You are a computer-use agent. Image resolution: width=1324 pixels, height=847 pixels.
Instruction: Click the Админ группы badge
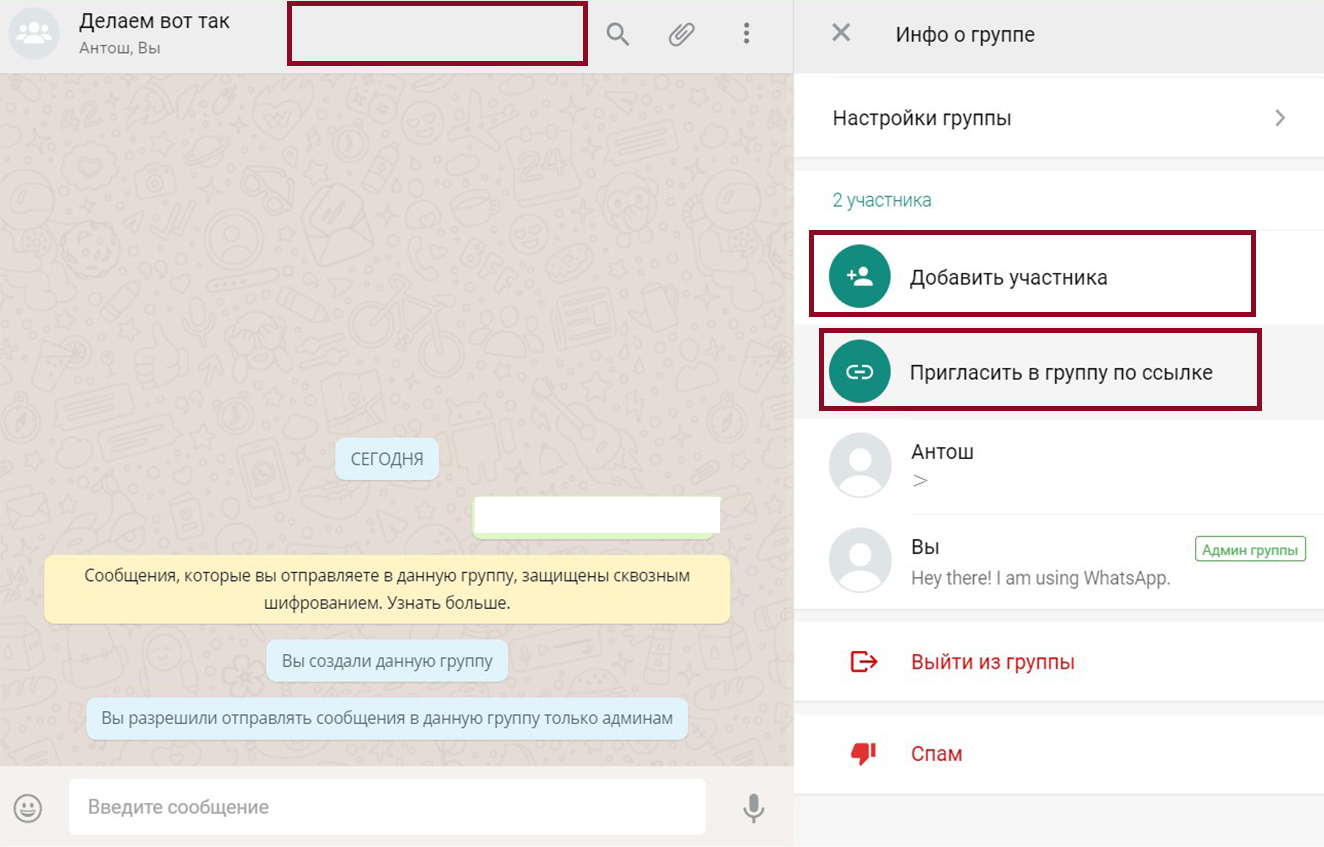(1250, 549)
